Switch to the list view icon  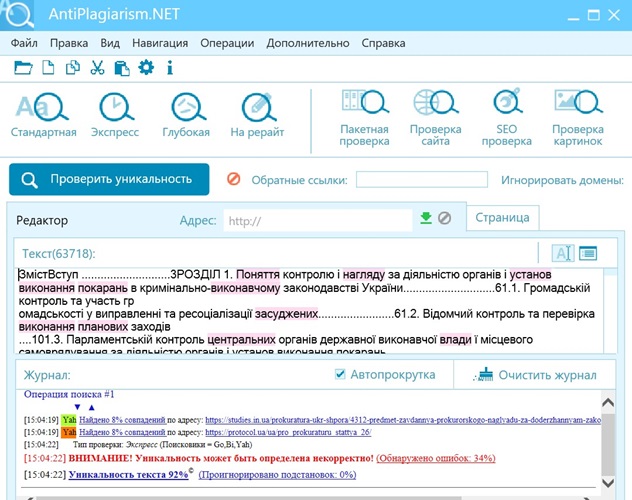[588, 253]
